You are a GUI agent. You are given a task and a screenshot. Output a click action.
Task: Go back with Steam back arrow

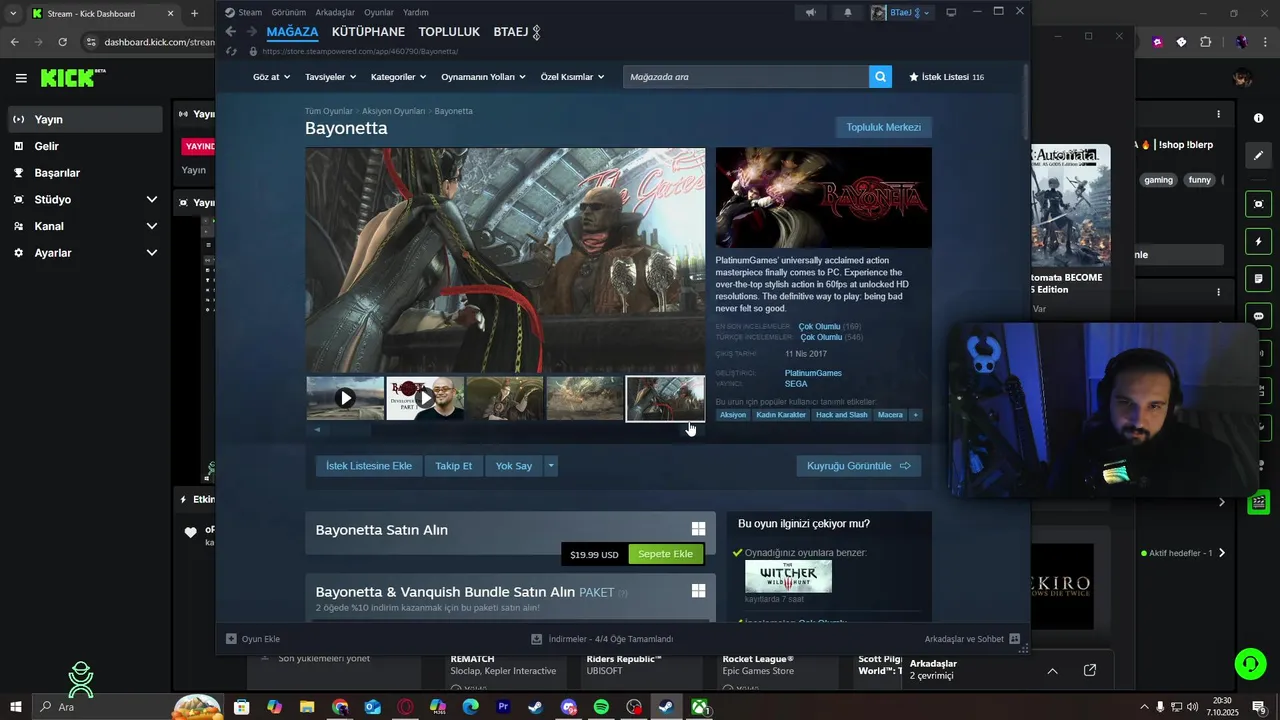[x=230, y=32]
